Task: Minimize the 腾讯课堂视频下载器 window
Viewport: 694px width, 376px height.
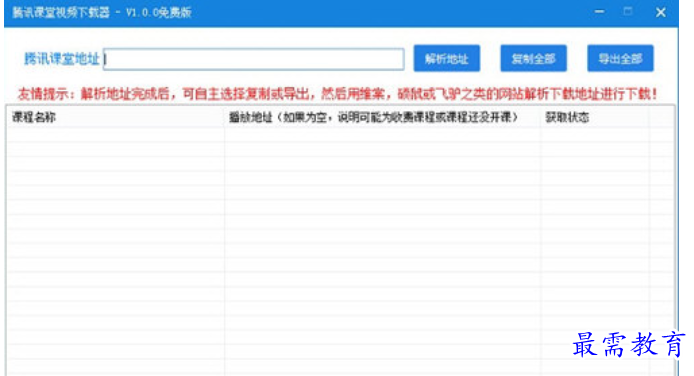Action: pos(599,12)
